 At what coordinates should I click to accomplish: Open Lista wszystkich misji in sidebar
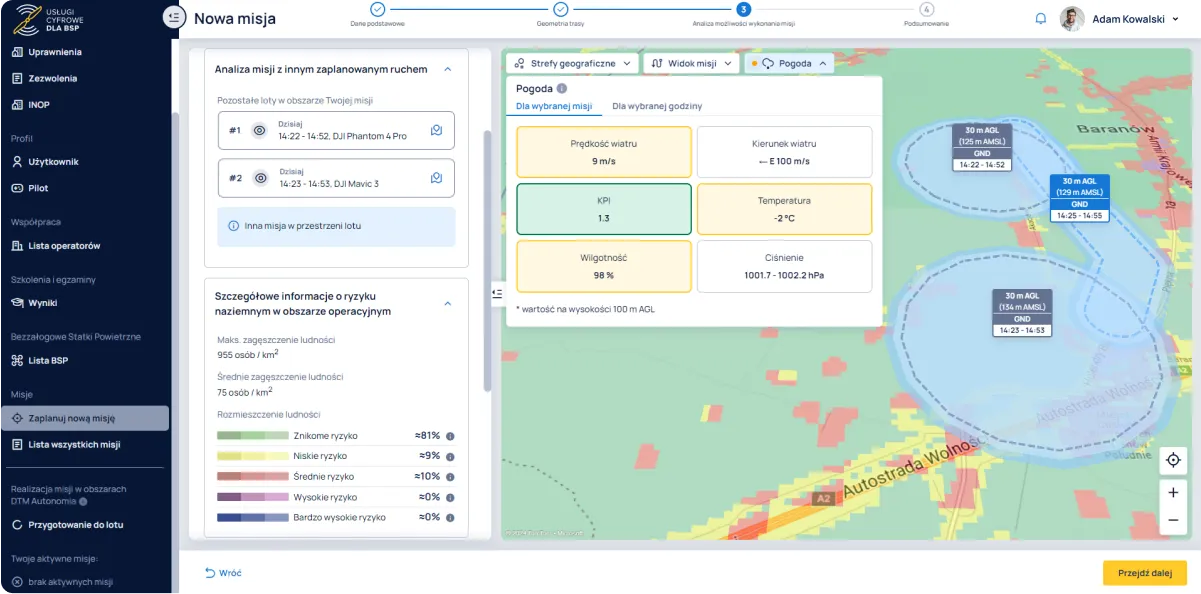[x=74, y=445]
